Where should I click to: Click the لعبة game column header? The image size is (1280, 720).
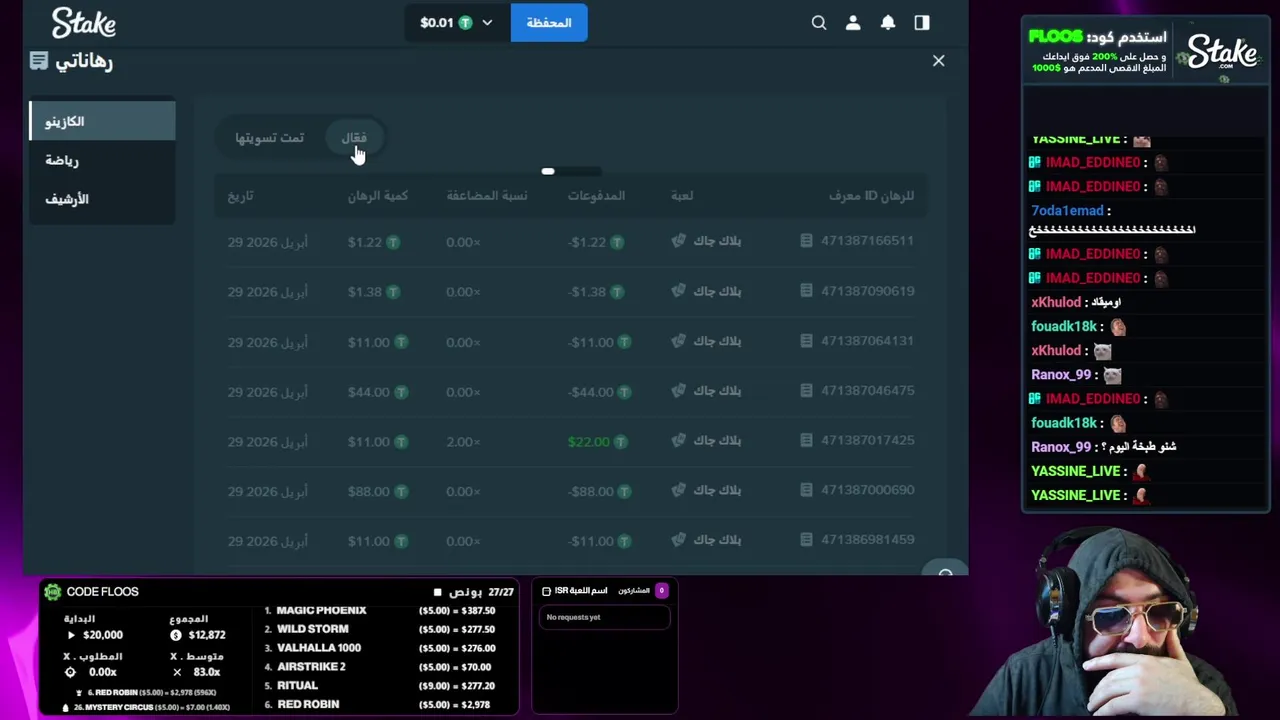[682, 196]
